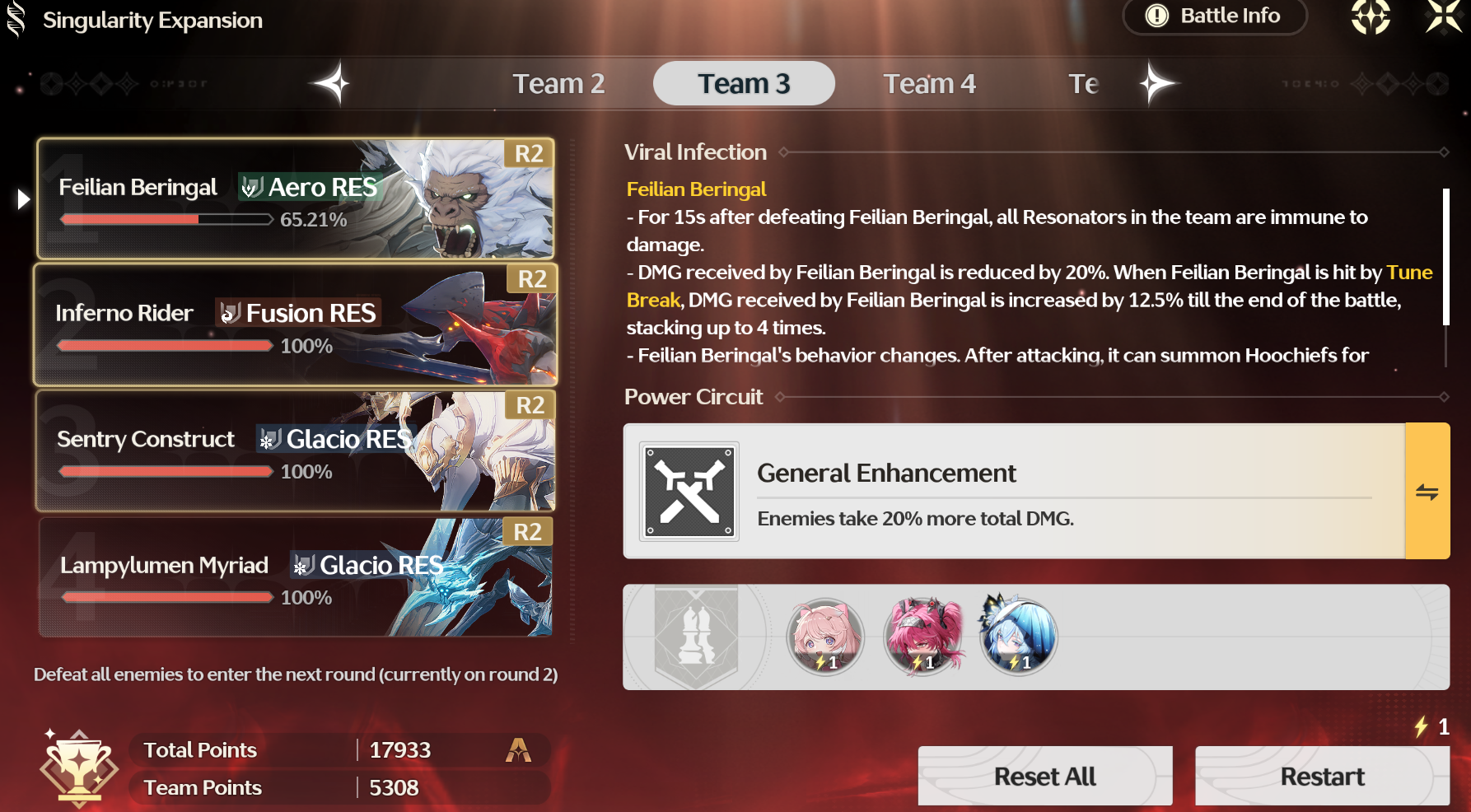Select the Inferno Rider enemy card
Viewport: 1471px width, 812px height.
pyautogui.click(x=296, y=324)
